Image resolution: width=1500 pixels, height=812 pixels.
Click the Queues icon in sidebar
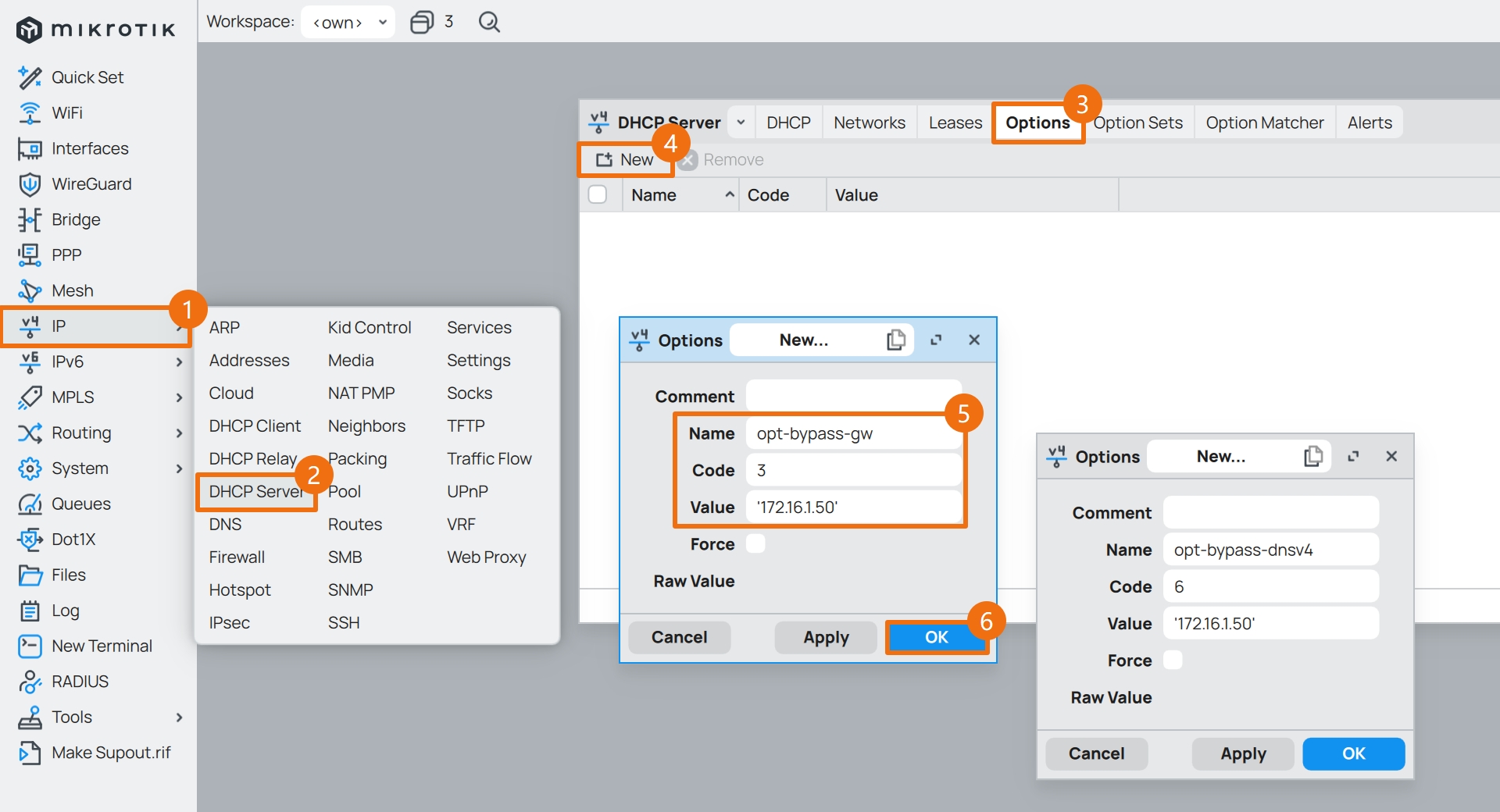(x=30, y=504)
